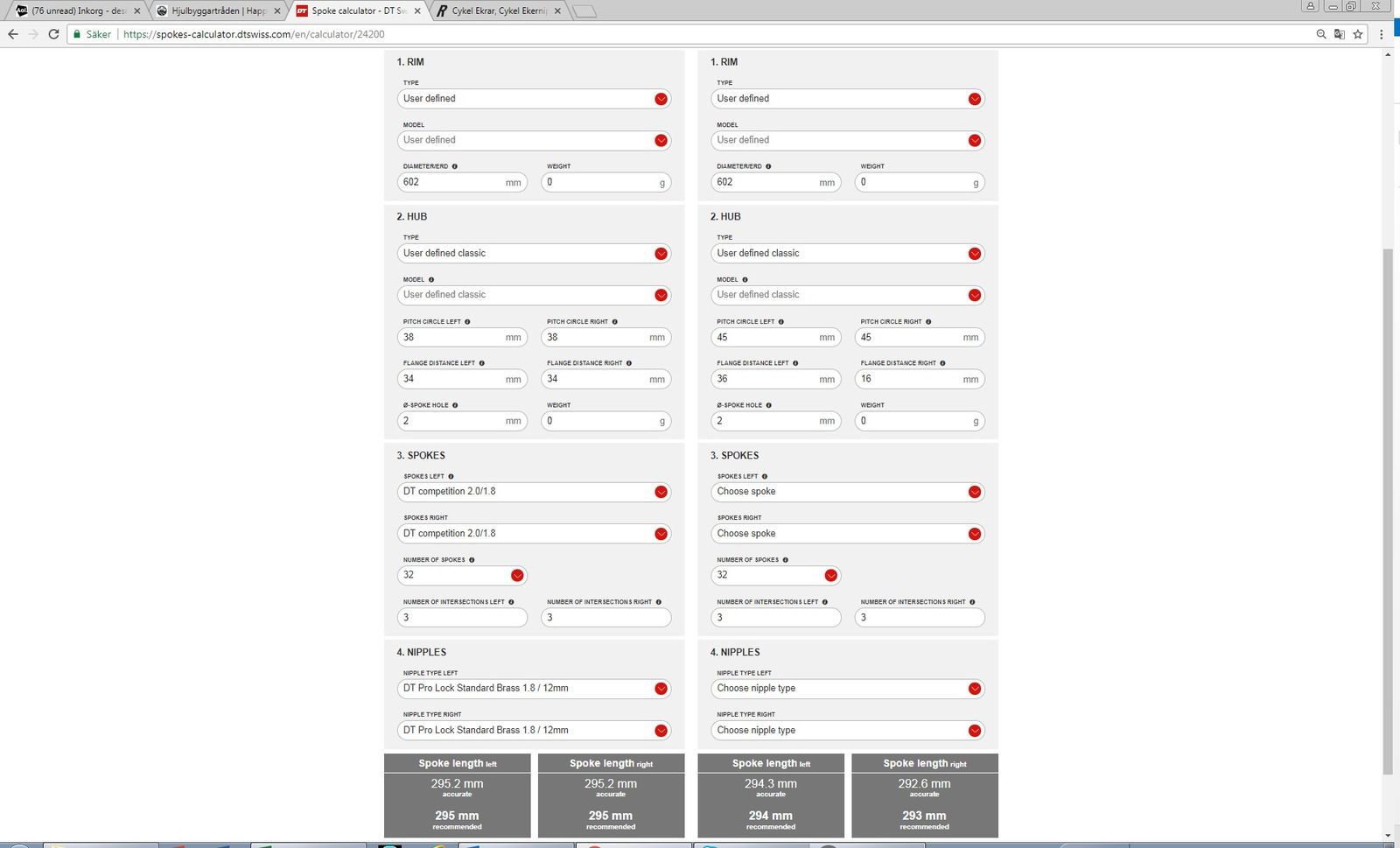
Task: Edit Pitch Circle Left value 38
Action: pos(462,337)
